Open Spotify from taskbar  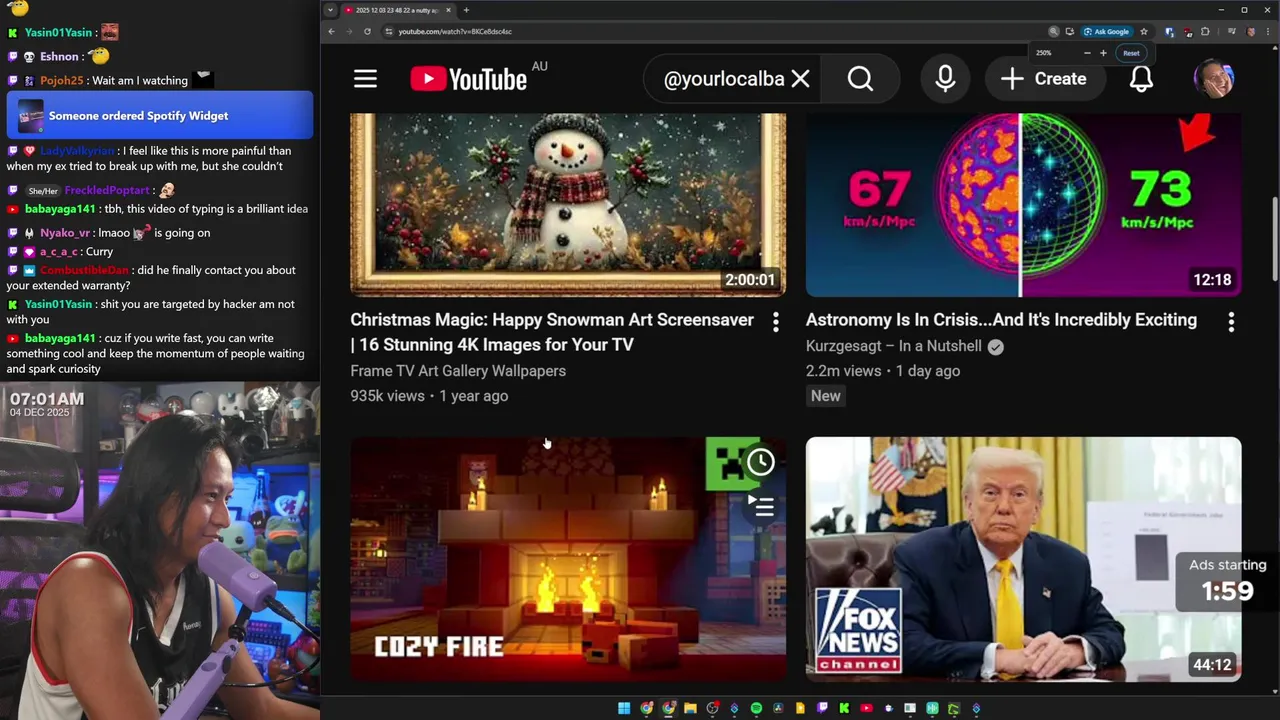click(756, 708)
